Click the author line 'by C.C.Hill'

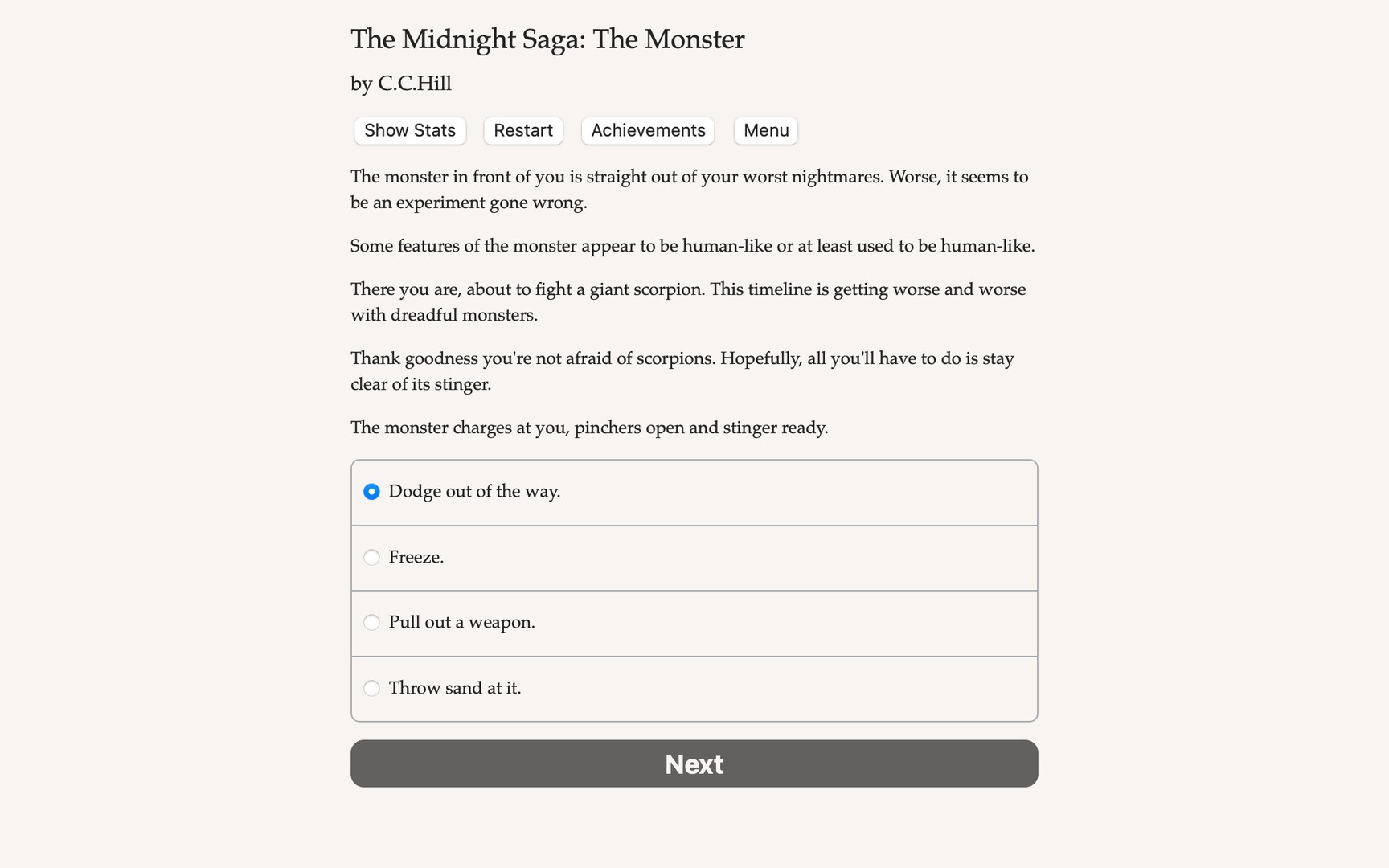point(401,84)
